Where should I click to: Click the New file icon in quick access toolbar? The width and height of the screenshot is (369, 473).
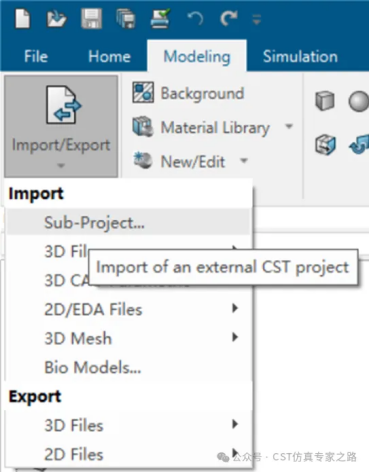click(x=23, y=18)
